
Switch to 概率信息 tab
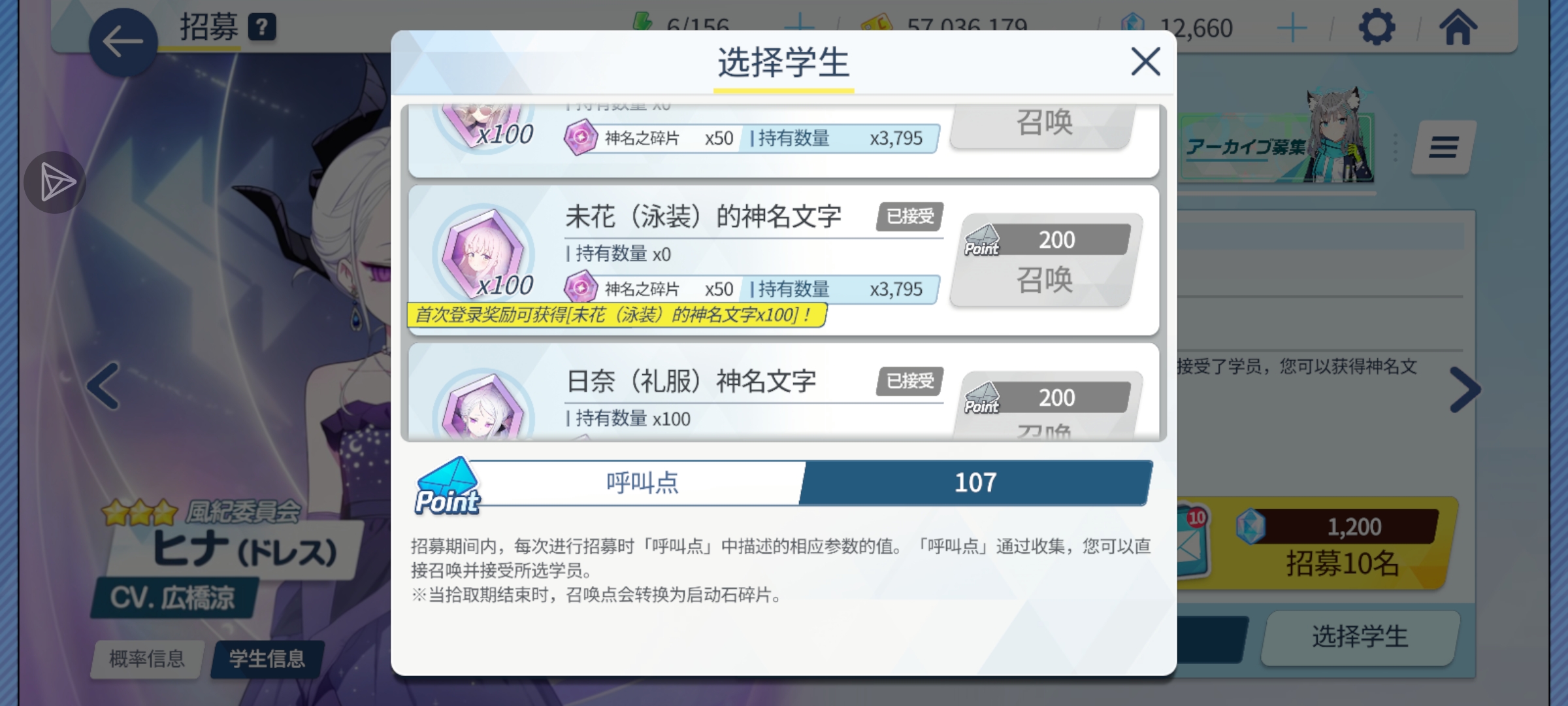(x=147, y=658)
